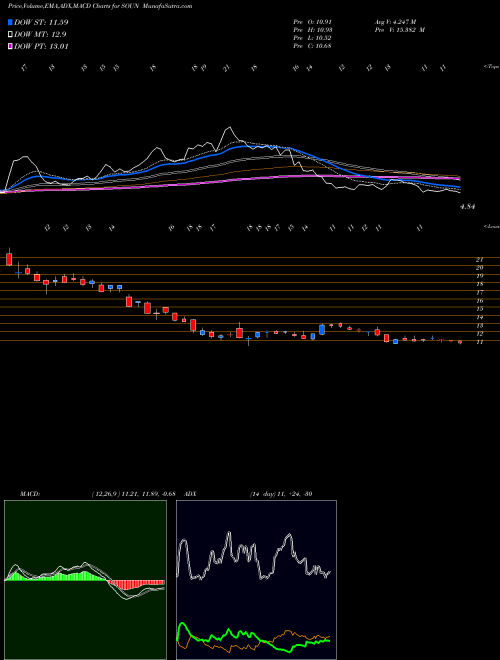The image size is (500, 660).
Task: Click the ADX (14 day) values text
Action: point(281,494)
